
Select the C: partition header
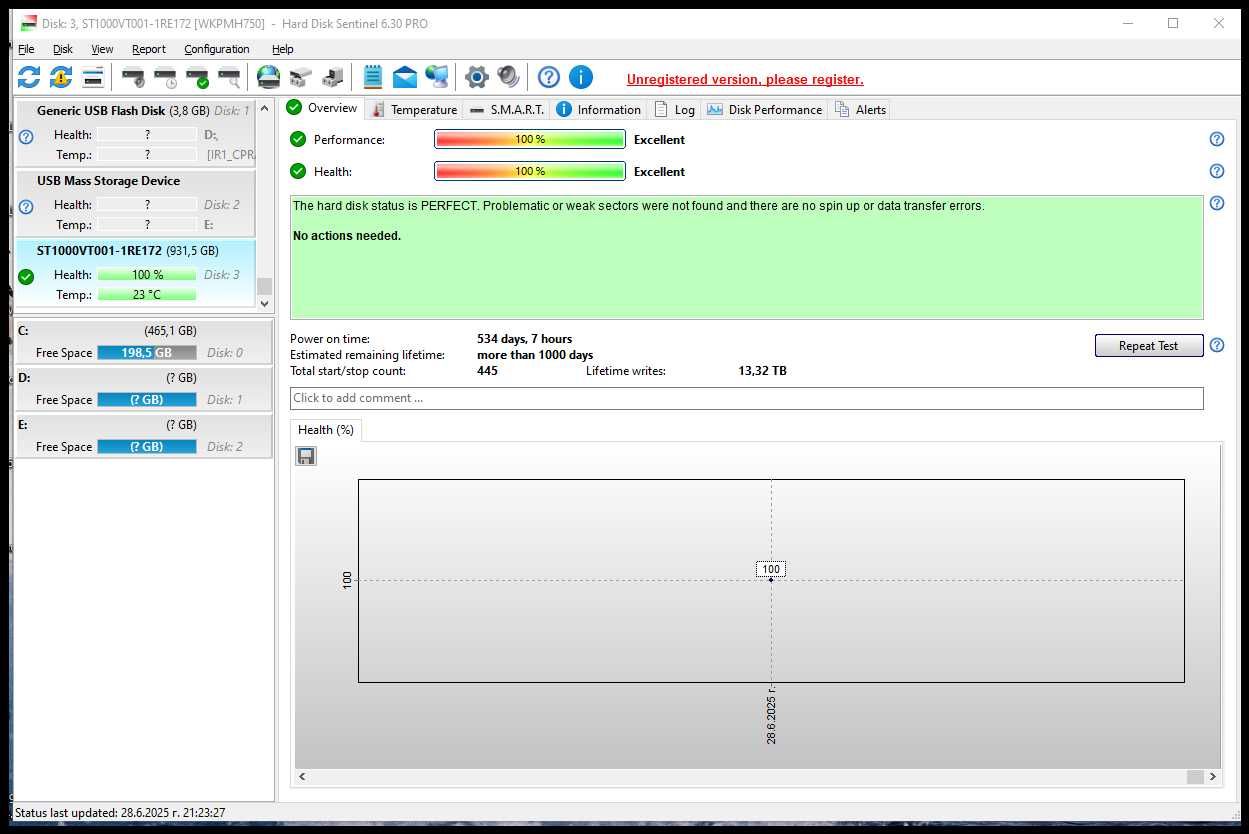tap(143, 330)
